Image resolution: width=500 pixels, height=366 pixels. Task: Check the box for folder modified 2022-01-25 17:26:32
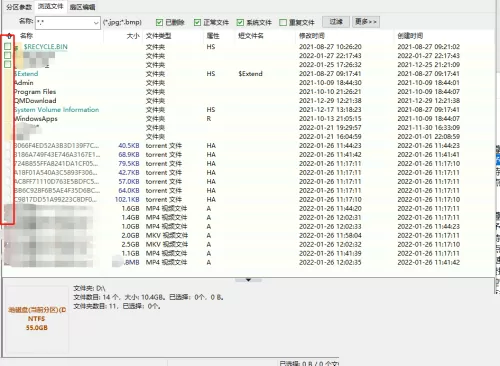[8, 64]
